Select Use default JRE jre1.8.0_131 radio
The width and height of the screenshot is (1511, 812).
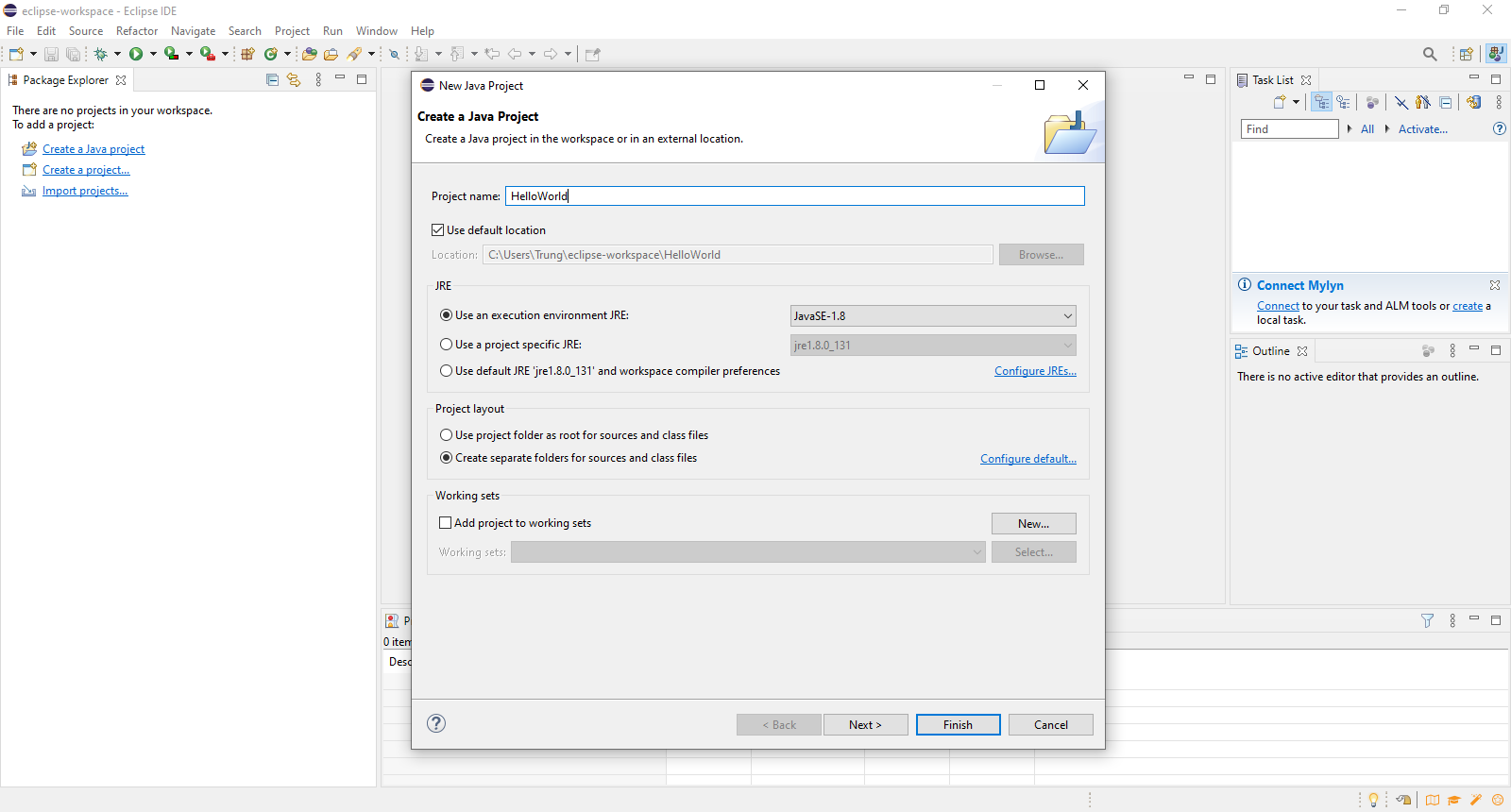coord(447,371)
